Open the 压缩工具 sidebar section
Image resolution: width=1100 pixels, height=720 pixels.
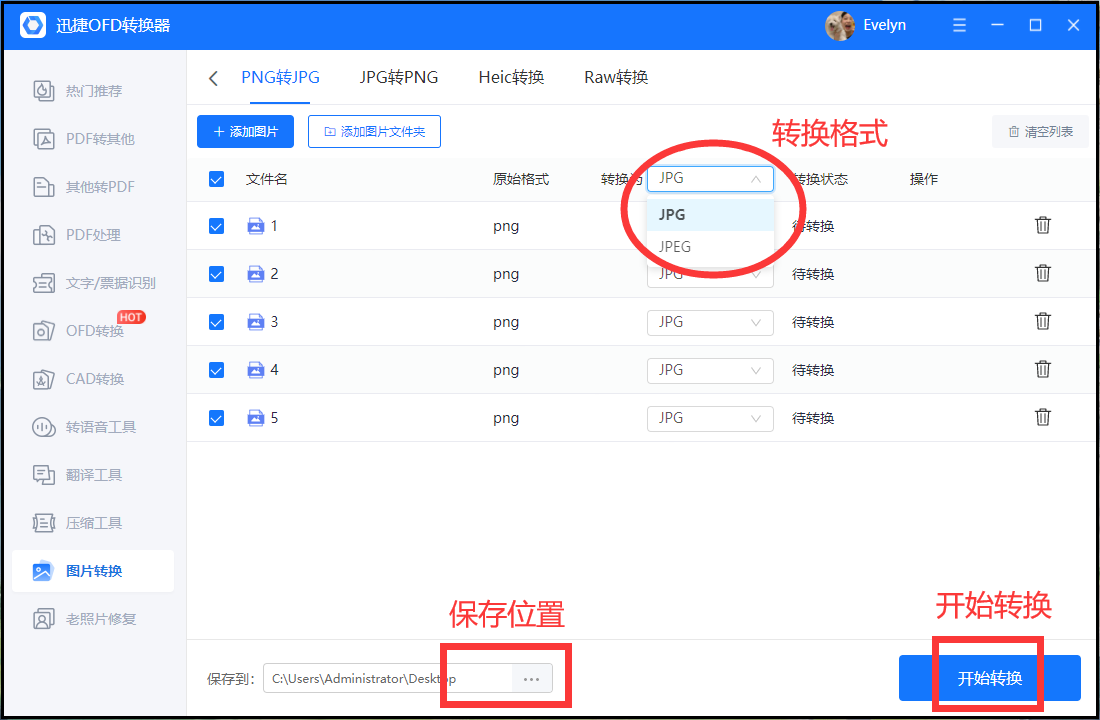[x=93, y=523]
